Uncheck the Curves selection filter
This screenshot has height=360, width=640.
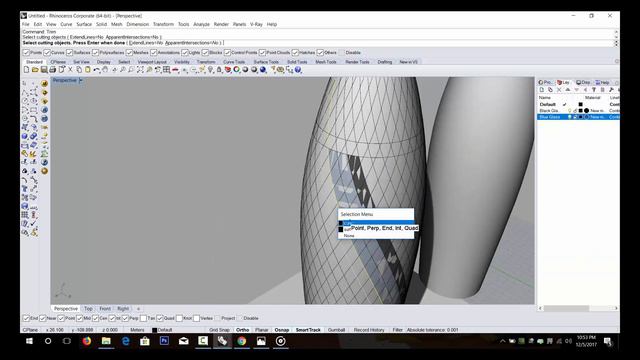coord(47,53)
